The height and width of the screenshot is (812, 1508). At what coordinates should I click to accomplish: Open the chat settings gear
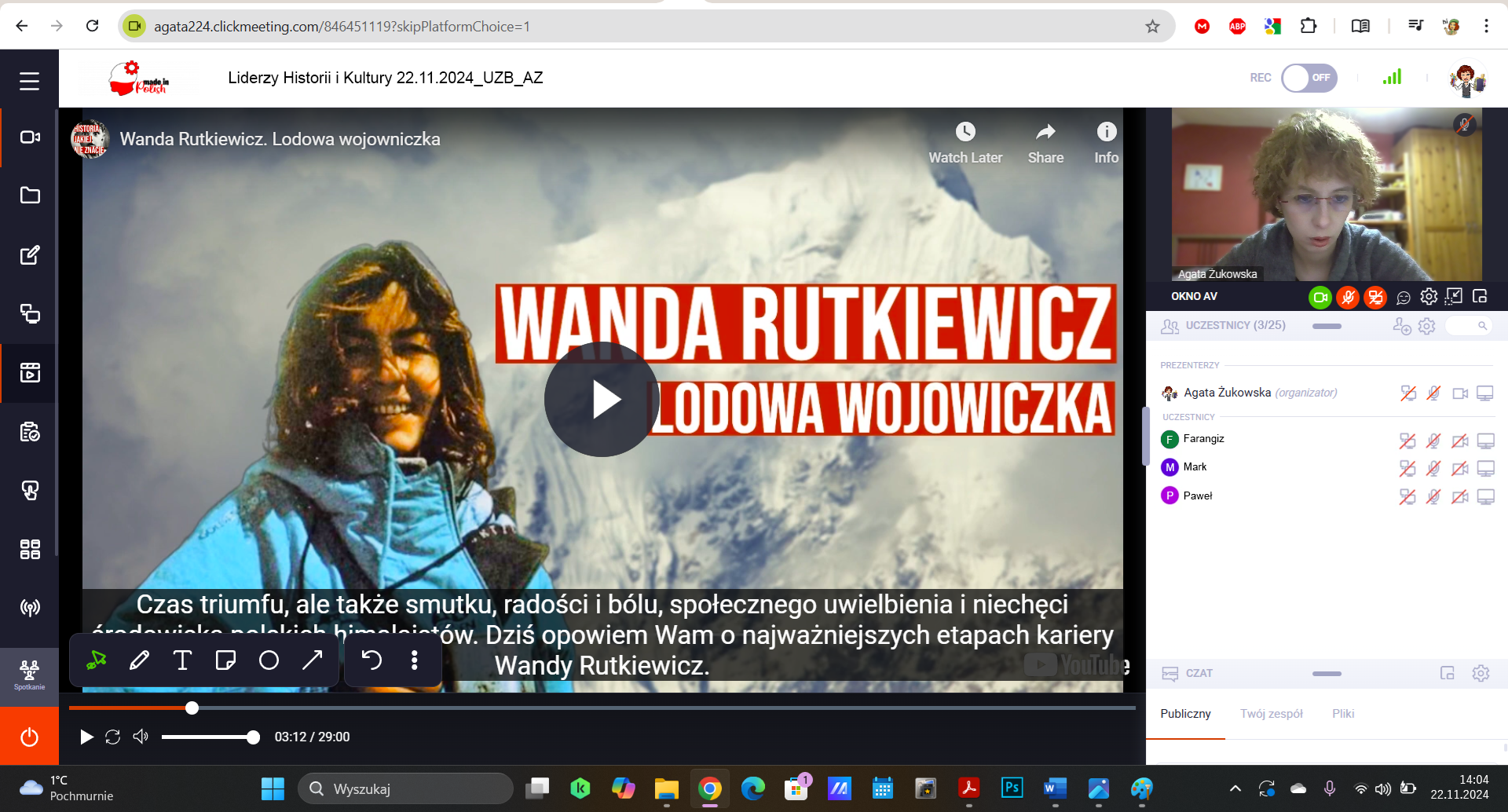[x=1481, y=673]
